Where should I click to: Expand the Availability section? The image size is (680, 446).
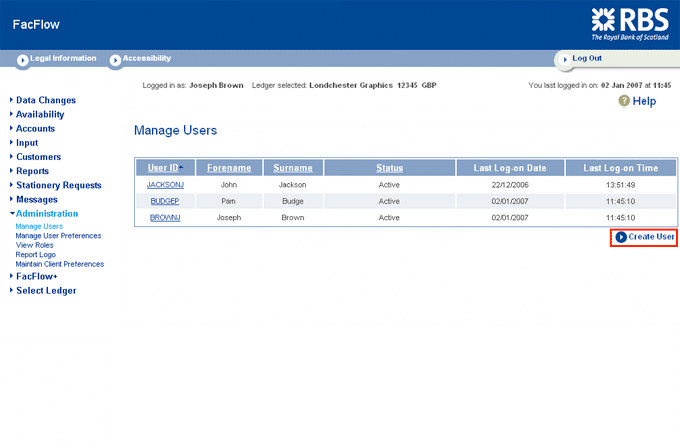pyautogui.click(x=40, y=114)
